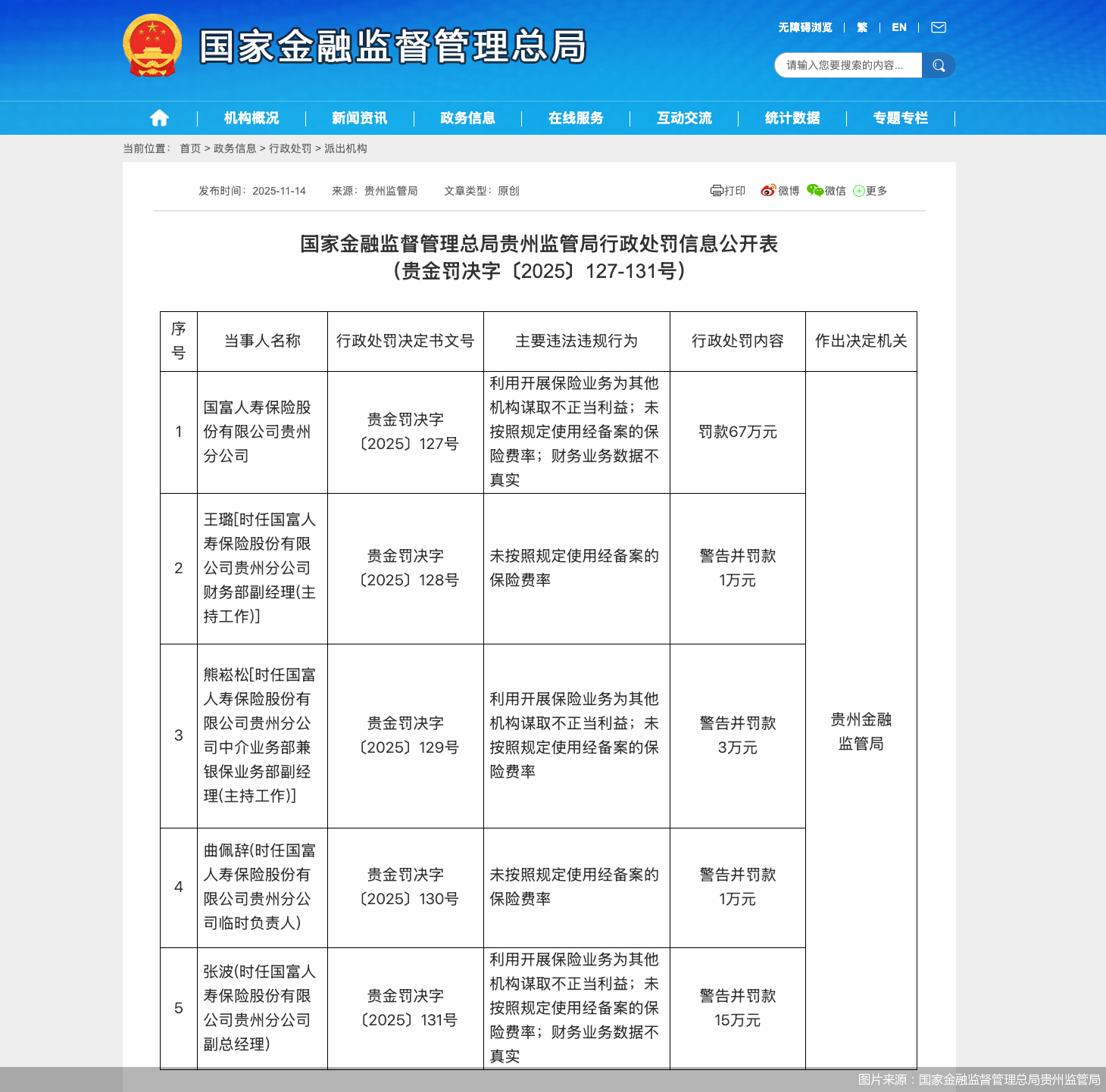This screenshot has height=1092, width=1106.
Task: Open the 行政处罚 breadcrumb link
Action: tap(290, 150)
